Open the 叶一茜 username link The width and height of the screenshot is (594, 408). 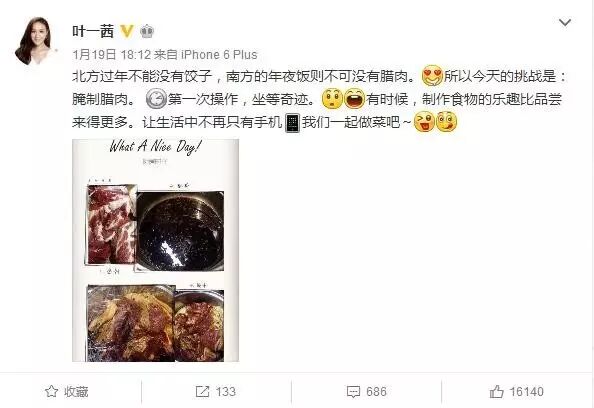(x=93, y=31)
